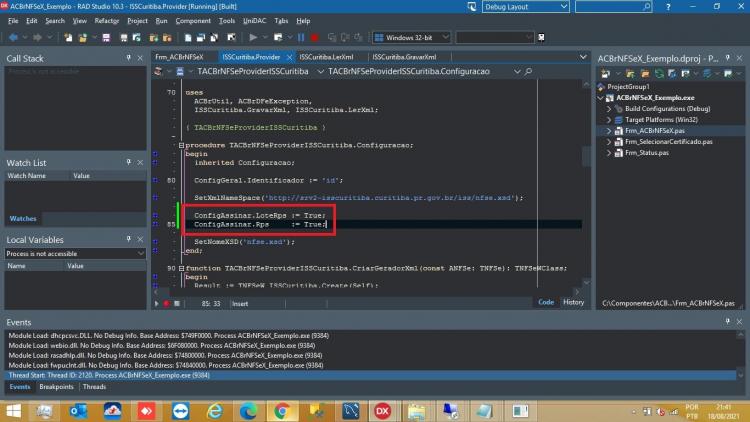
Task: Select the Thread Start event row
Action: click(371, 375)
